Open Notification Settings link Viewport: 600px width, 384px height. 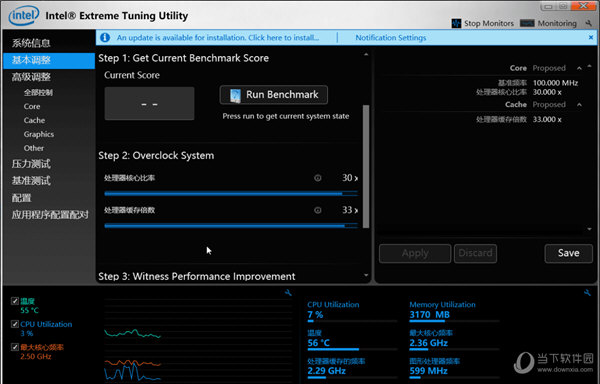pyautogui.click(x=391, y=37)
